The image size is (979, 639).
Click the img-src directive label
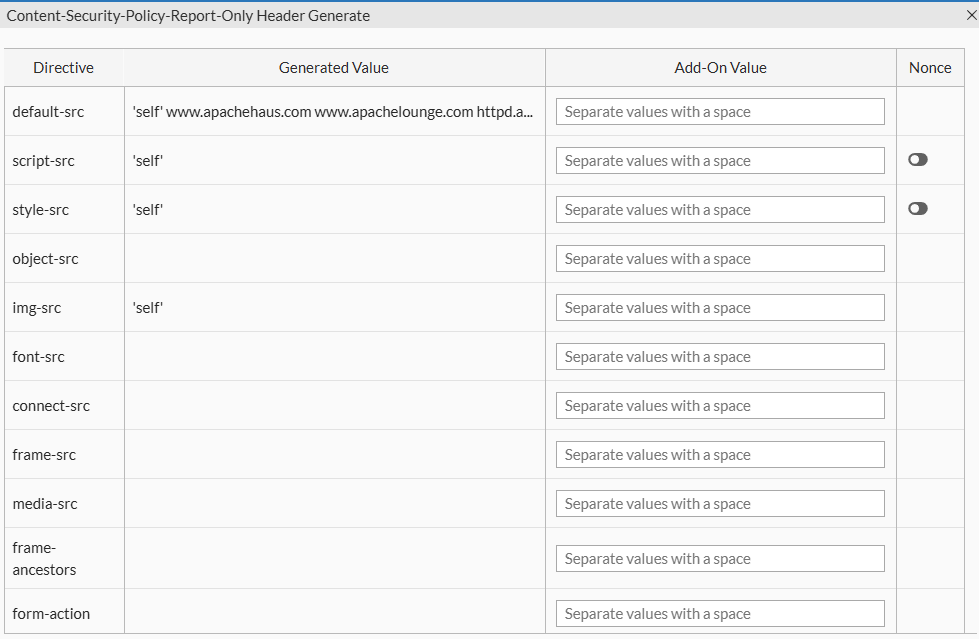pos(37,308)
